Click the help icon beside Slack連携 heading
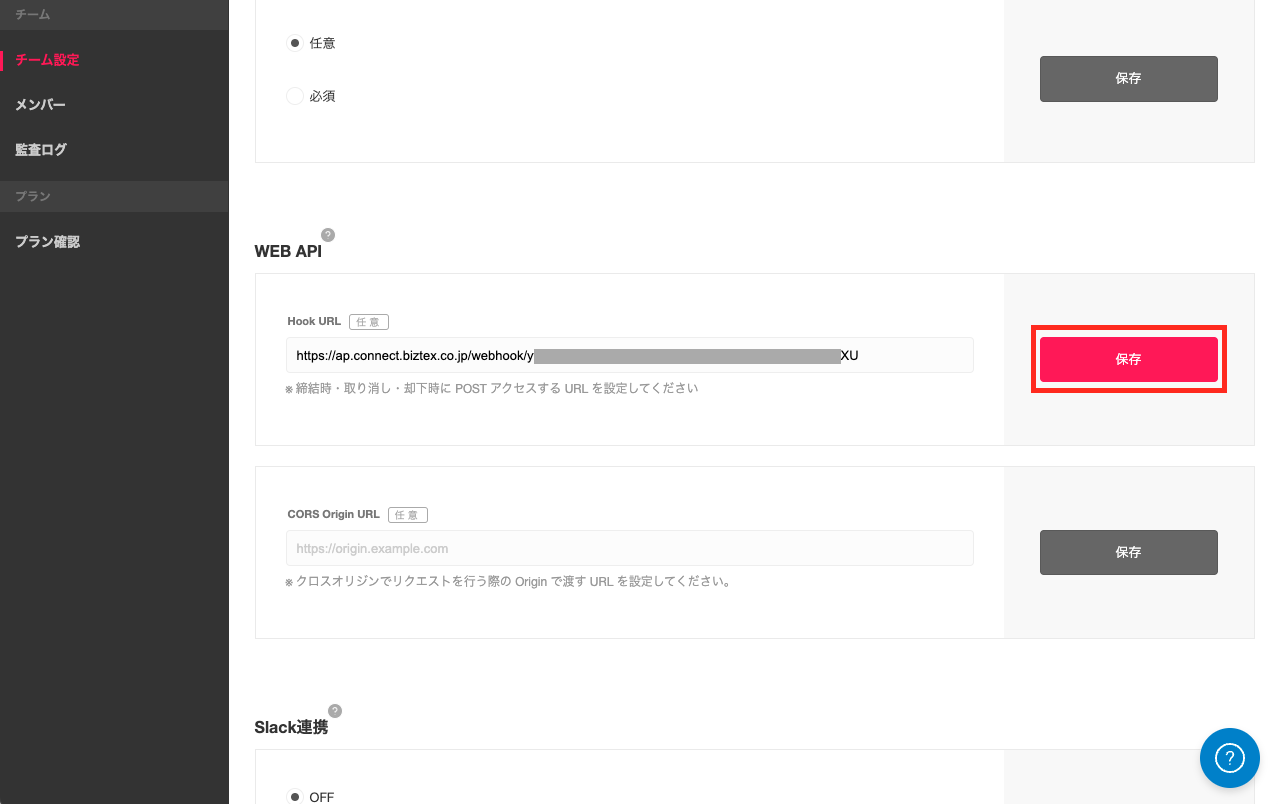 click(335, 711)
